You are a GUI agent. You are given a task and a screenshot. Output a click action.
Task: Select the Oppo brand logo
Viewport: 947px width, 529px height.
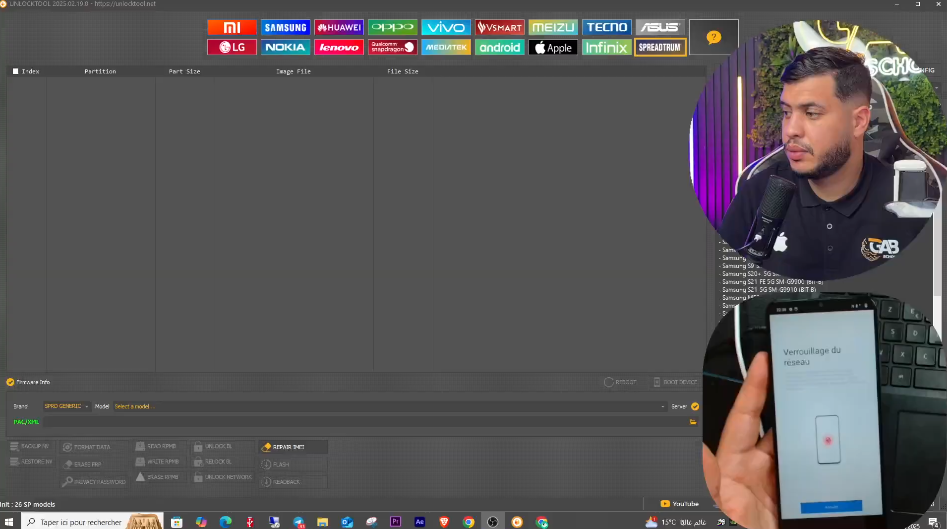(393, 27)
